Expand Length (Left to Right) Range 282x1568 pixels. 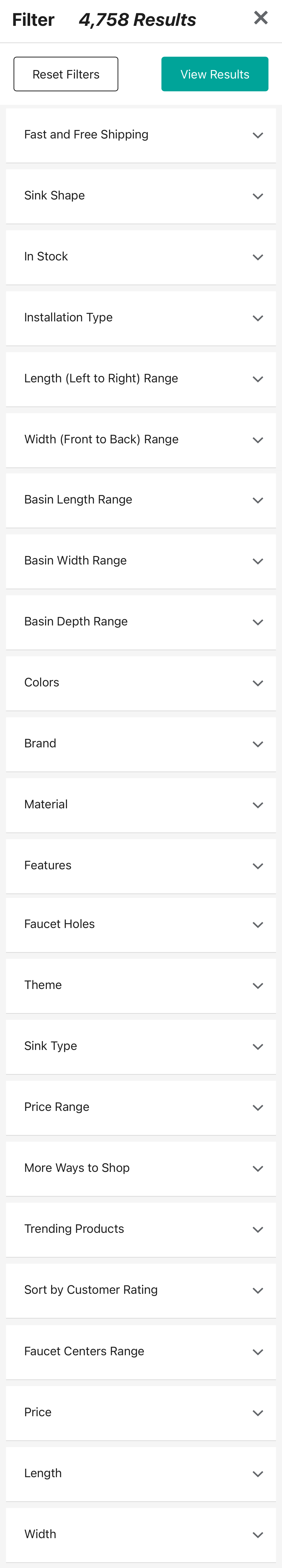(x=141, y=378)
